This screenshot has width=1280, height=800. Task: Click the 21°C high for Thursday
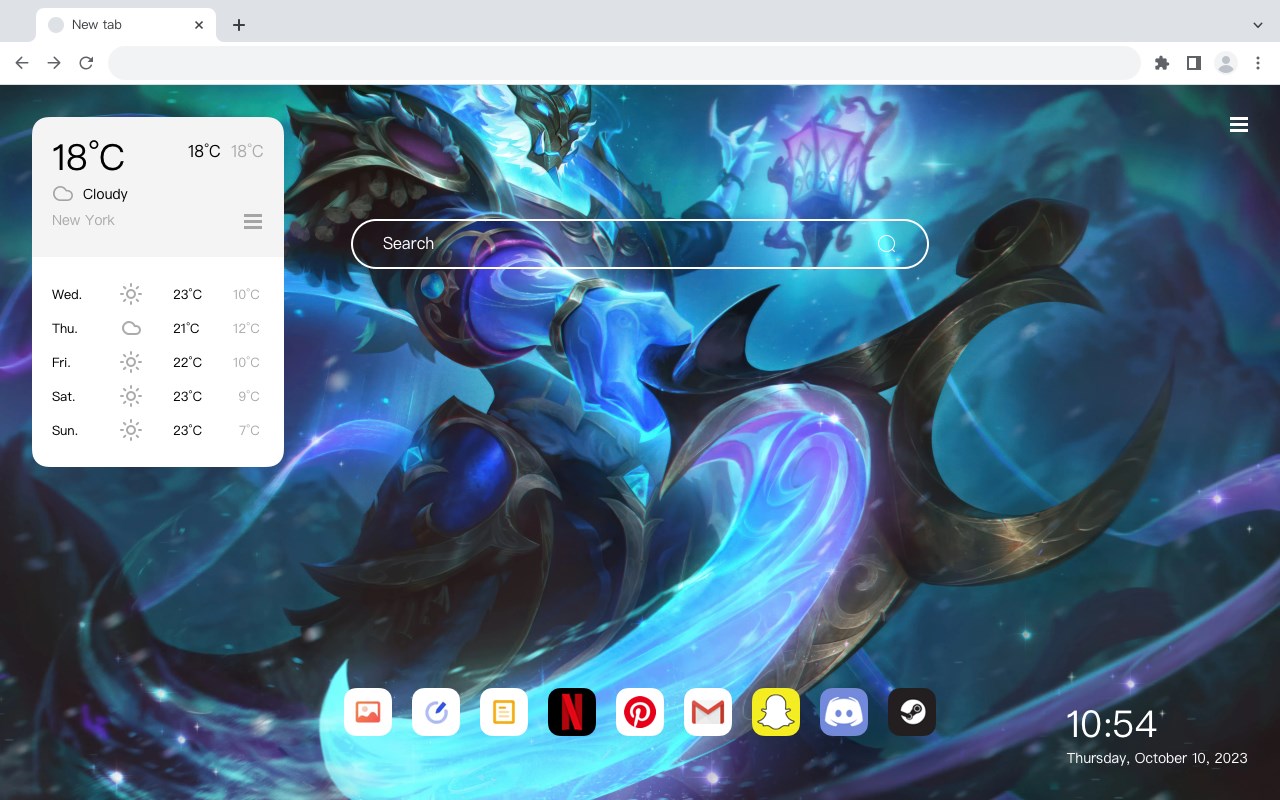pos(186,328)
